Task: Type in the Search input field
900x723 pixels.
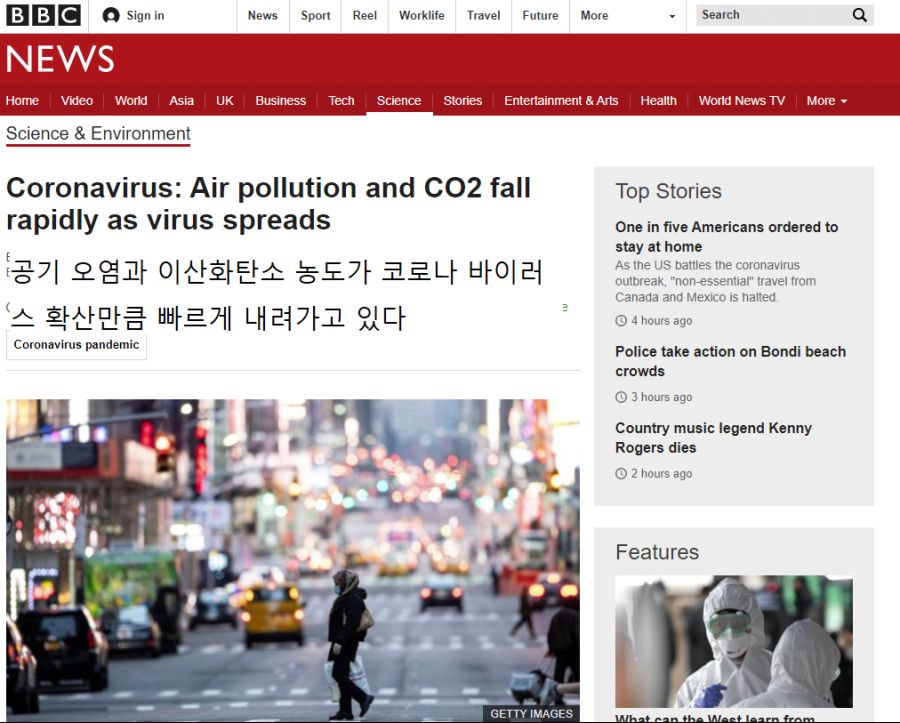Action: tap(770, 15)
